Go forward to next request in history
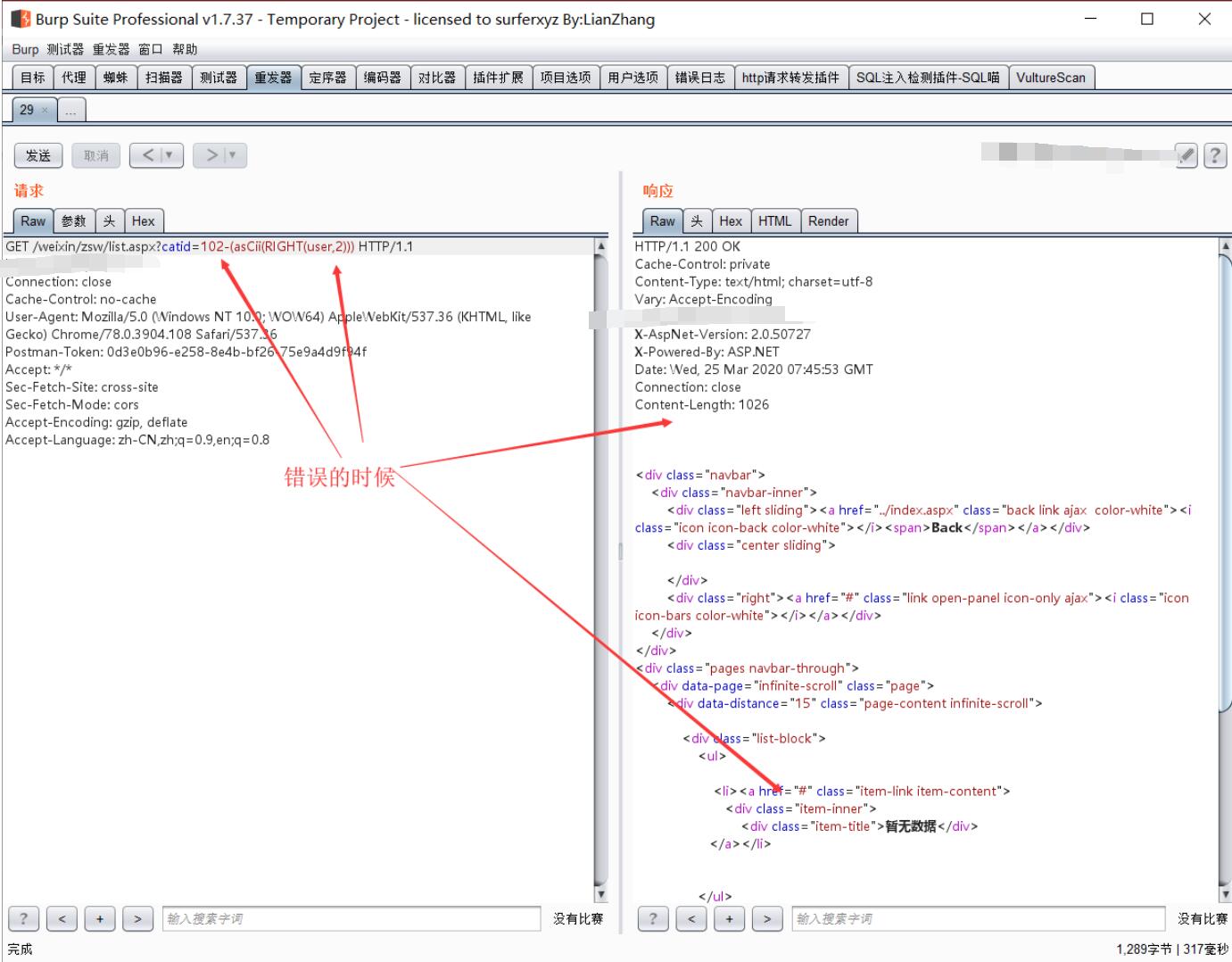 (x=211, y=155)
